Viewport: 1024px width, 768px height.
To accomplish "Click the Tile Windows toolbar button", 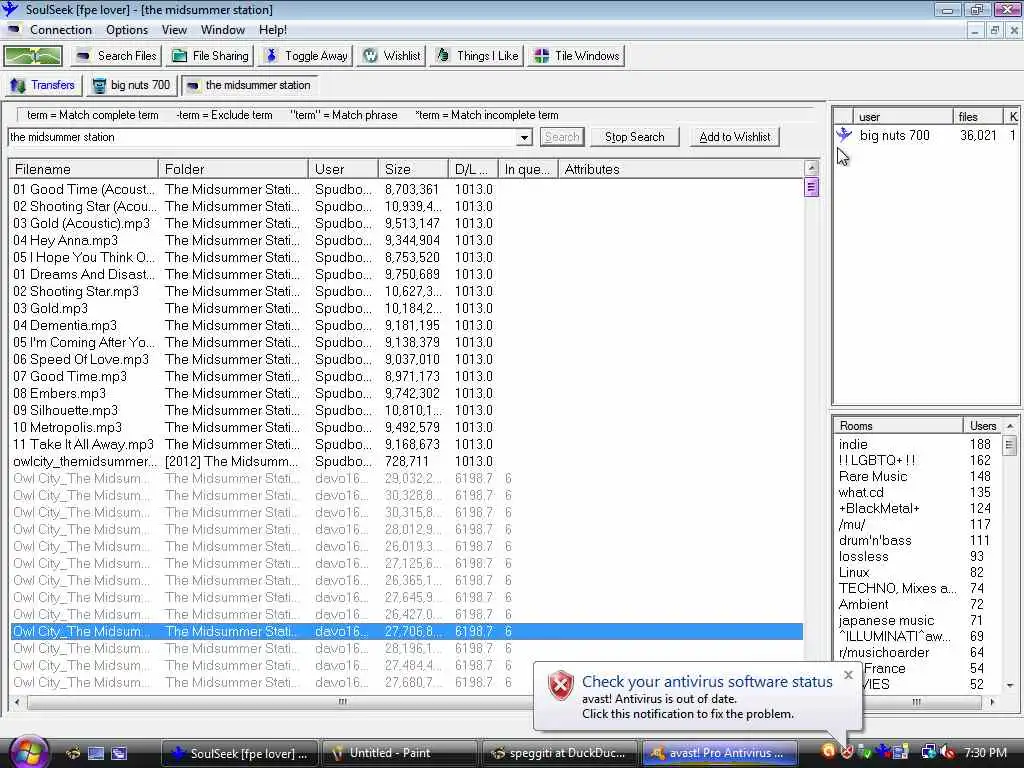I will pyautogui.click(x=576, y=56).
